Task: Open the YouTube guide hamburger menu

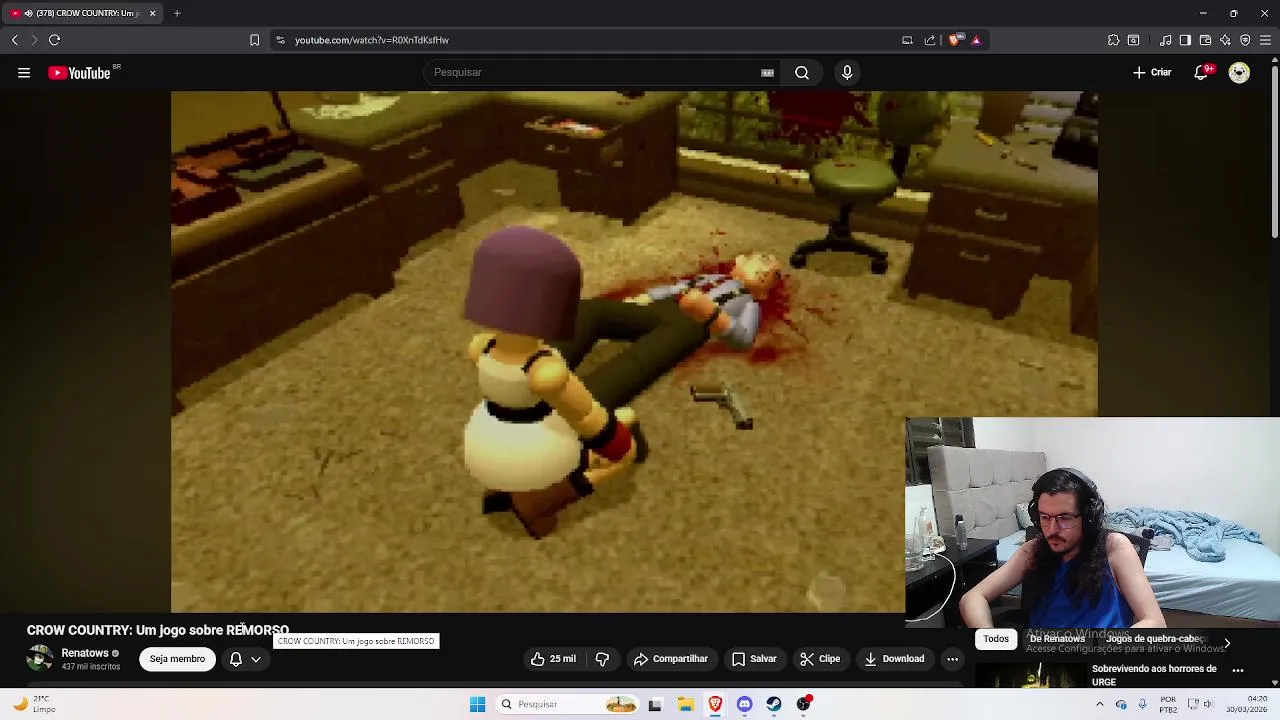Action: point(24,72)
